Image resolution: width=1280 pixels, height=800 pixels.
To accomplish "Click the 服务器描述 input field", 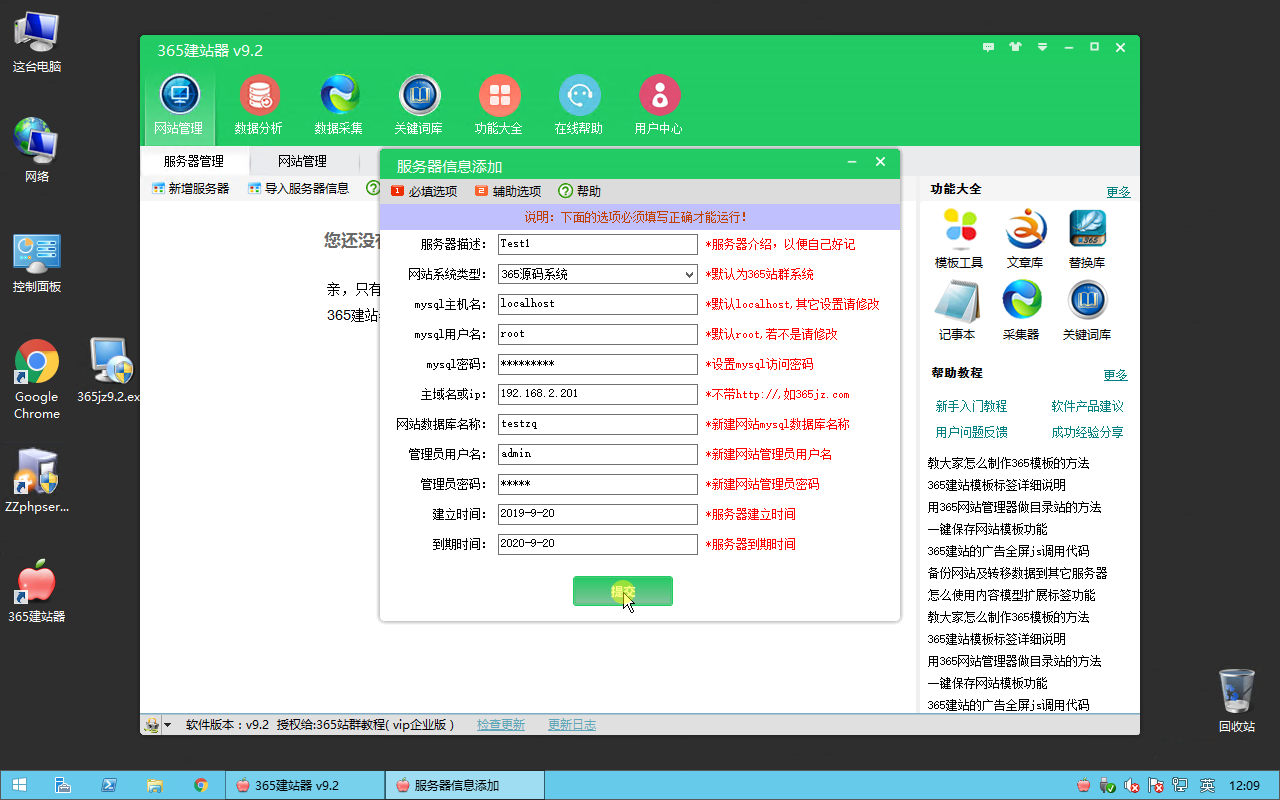I will (597, 244).
